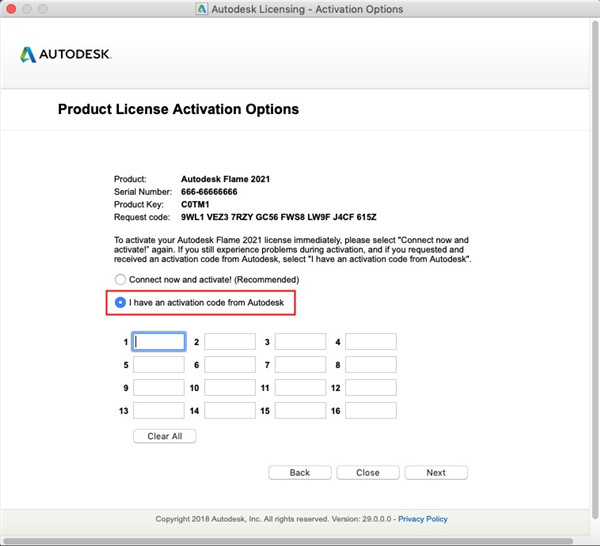This screenshot has width=600, height=546.
Task: Click the red close window button
Action: click(x=10, y=10)
